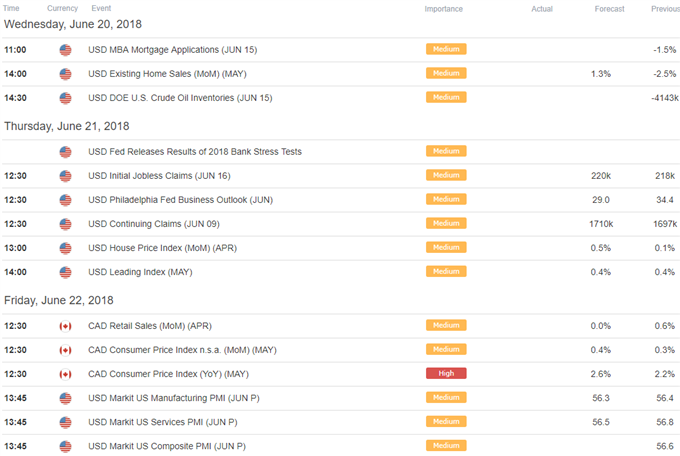The width and height of the screenshot is (680, 456).
Task: Click the US flag beside Leading Index
Action: pos(65,272)
